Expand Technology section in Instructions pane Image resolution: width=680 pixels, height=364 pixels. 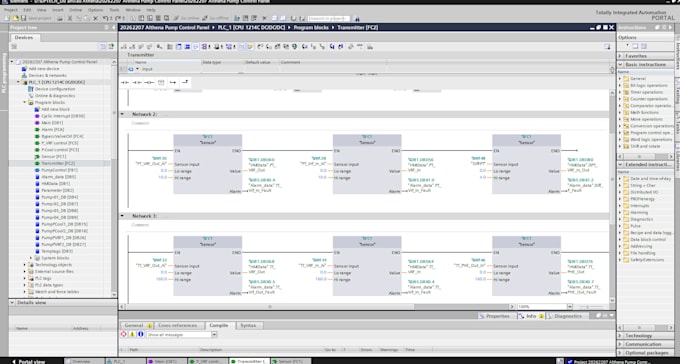pos(621,336)
